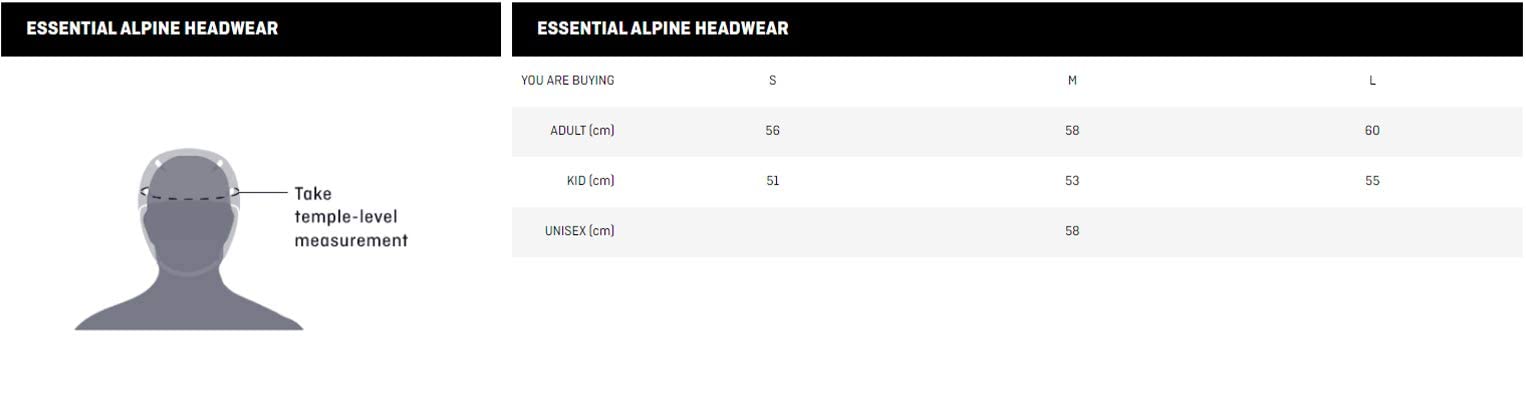
Task: Click the KID (cm) row label
Action: [x=590, y=181]
